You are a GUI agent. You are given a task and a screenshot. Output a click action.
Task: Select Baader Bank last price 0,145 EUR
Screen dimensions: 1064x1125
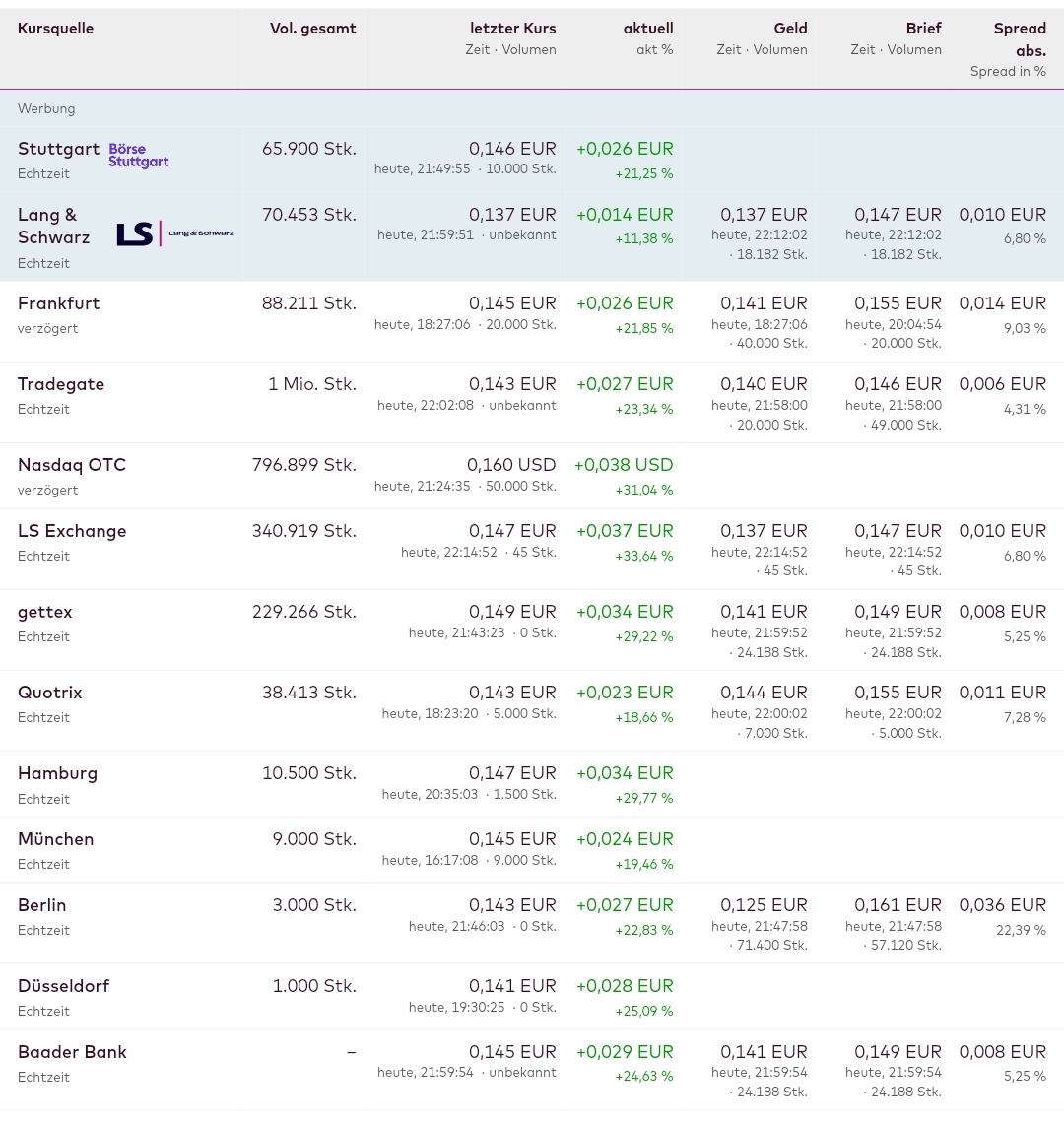pos(512,1052)
